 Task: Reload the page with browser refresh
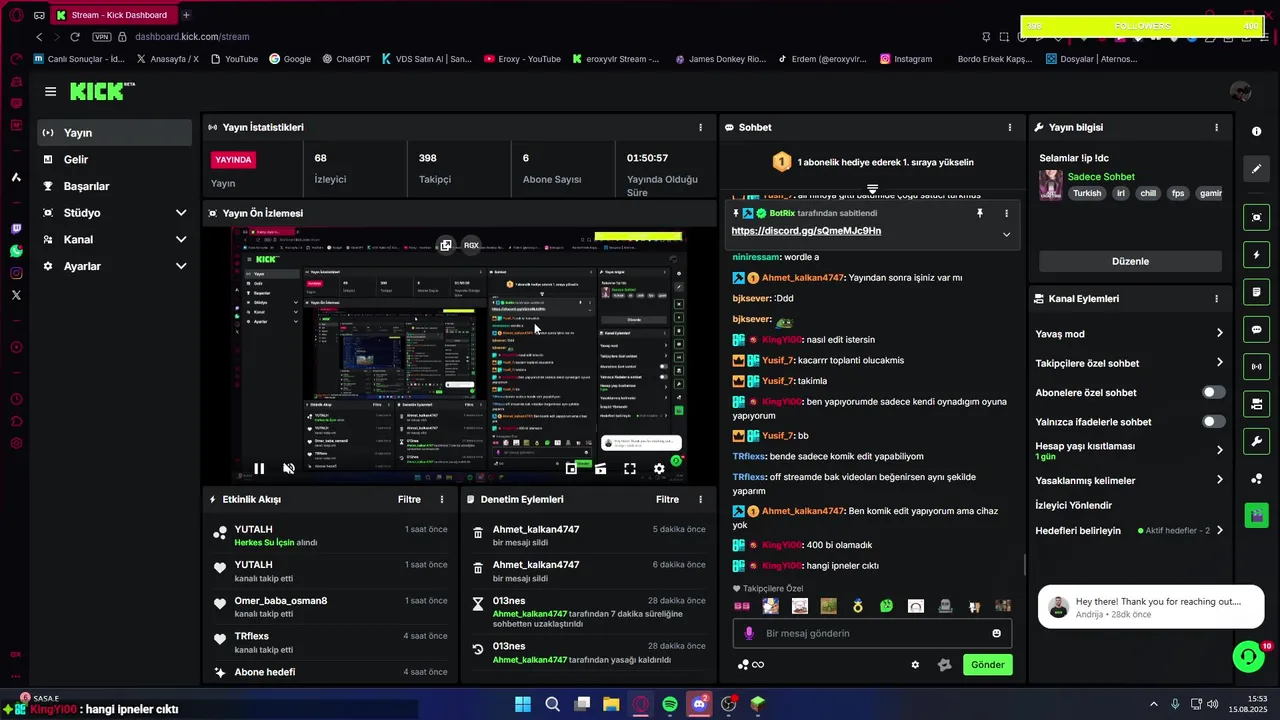coord(74,37)
